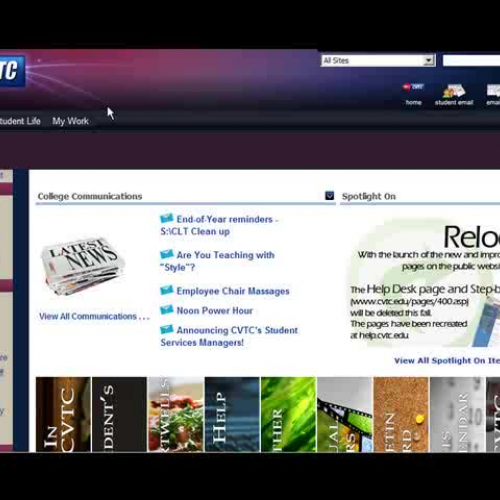
Task: Click the CVTC logo
Action: click(x=12, y=71)
